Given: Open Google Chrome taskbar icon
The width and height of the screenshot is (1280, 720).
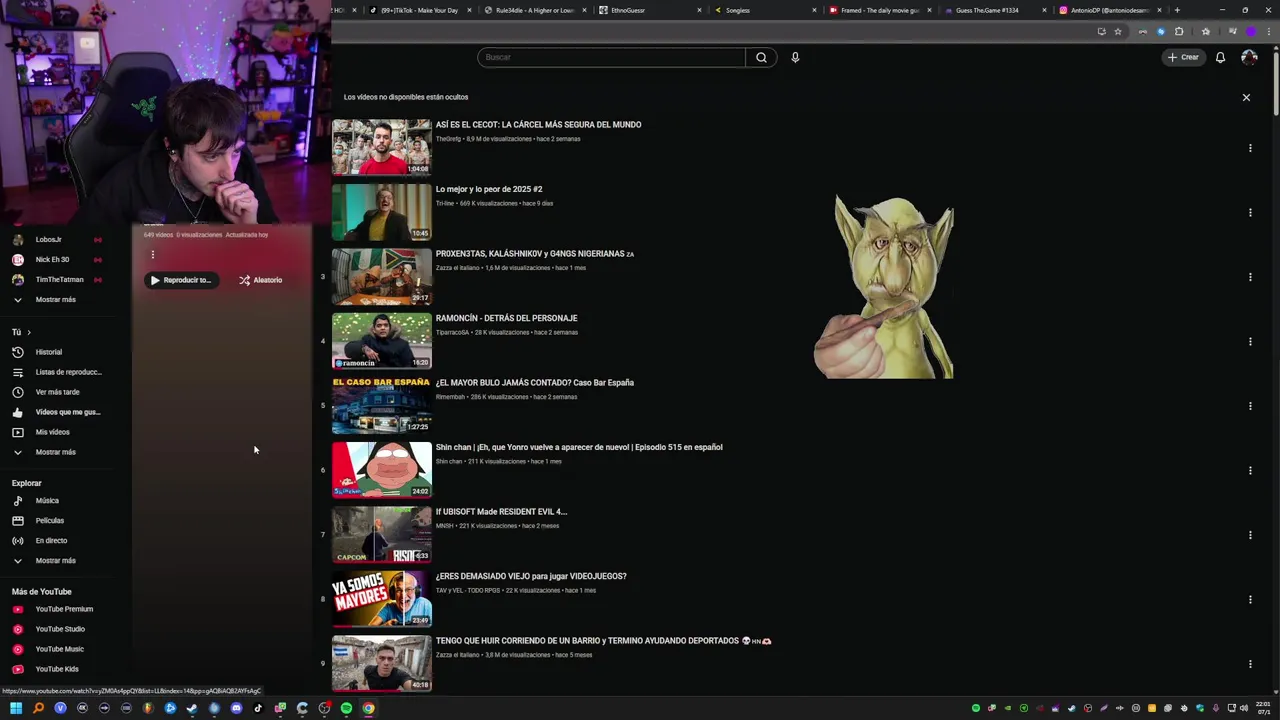Looking at the screenshot, I should 368,708.
